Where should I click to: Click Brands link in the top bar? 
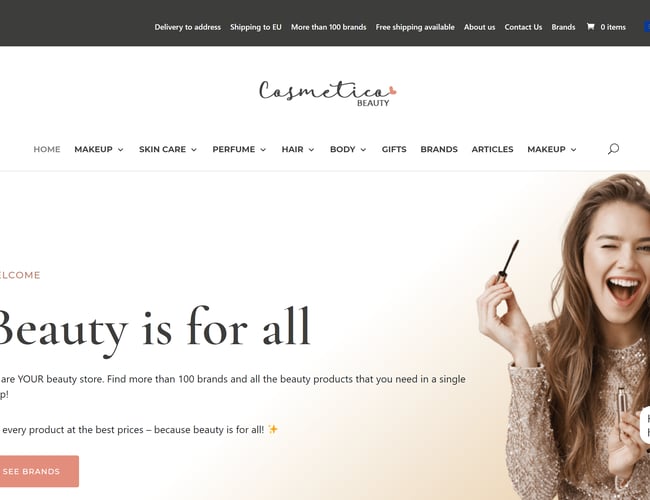[563, 27]
